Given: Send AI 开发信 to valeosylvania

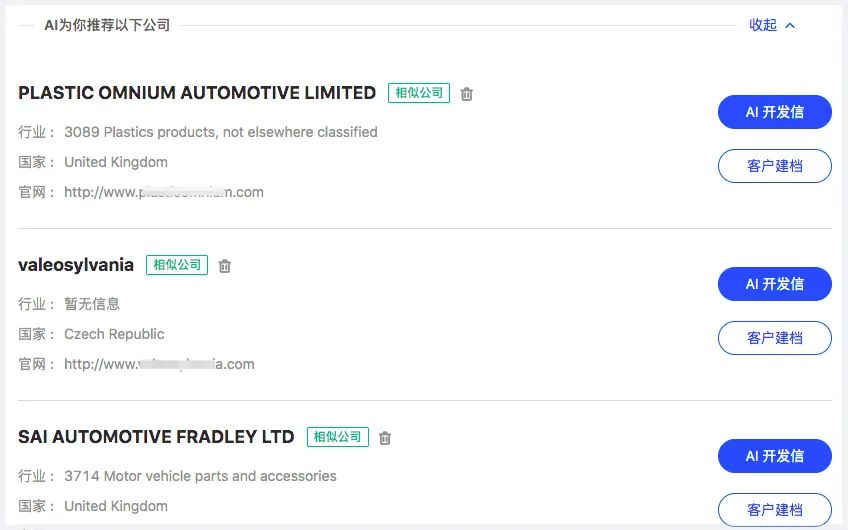Looking at the screenshot, I should click(x=774, y=284).
